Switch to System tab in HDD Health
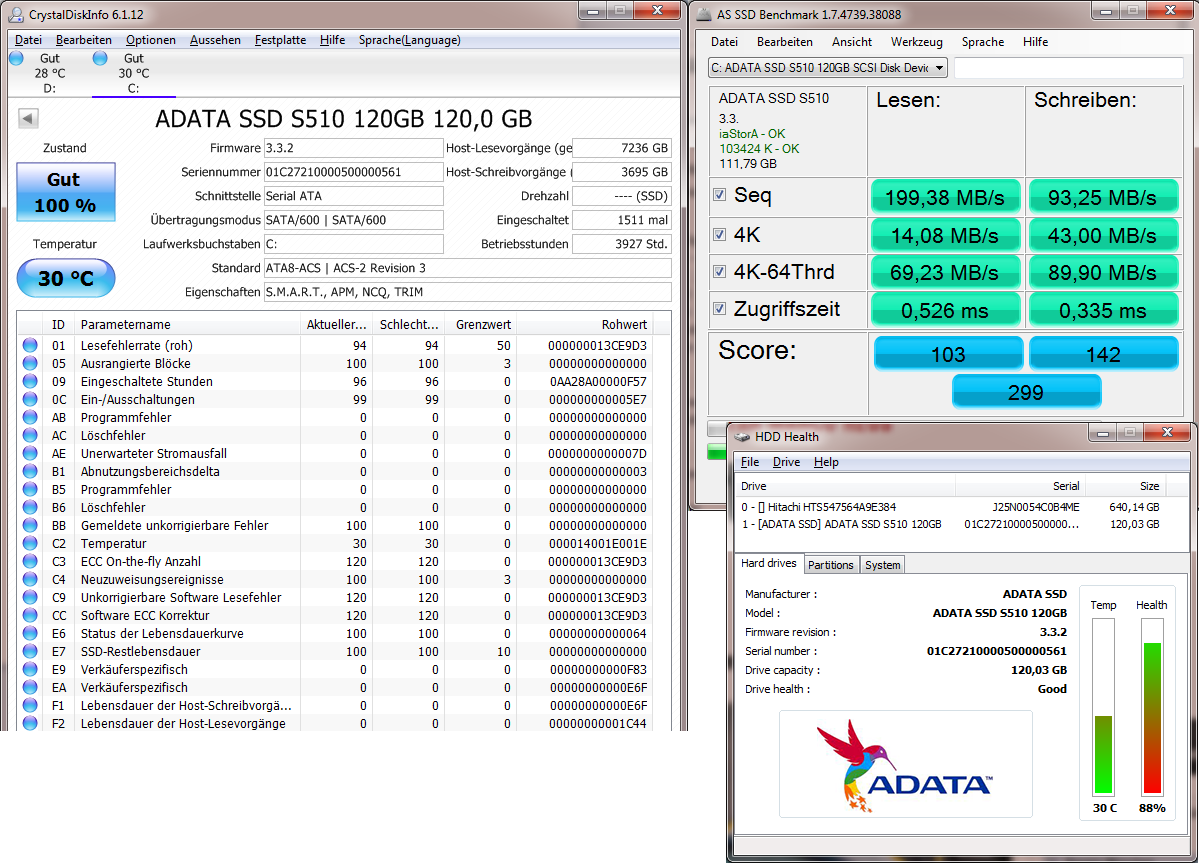Image resolution: width=1199 pixels, height=863 pixels. 882,565
